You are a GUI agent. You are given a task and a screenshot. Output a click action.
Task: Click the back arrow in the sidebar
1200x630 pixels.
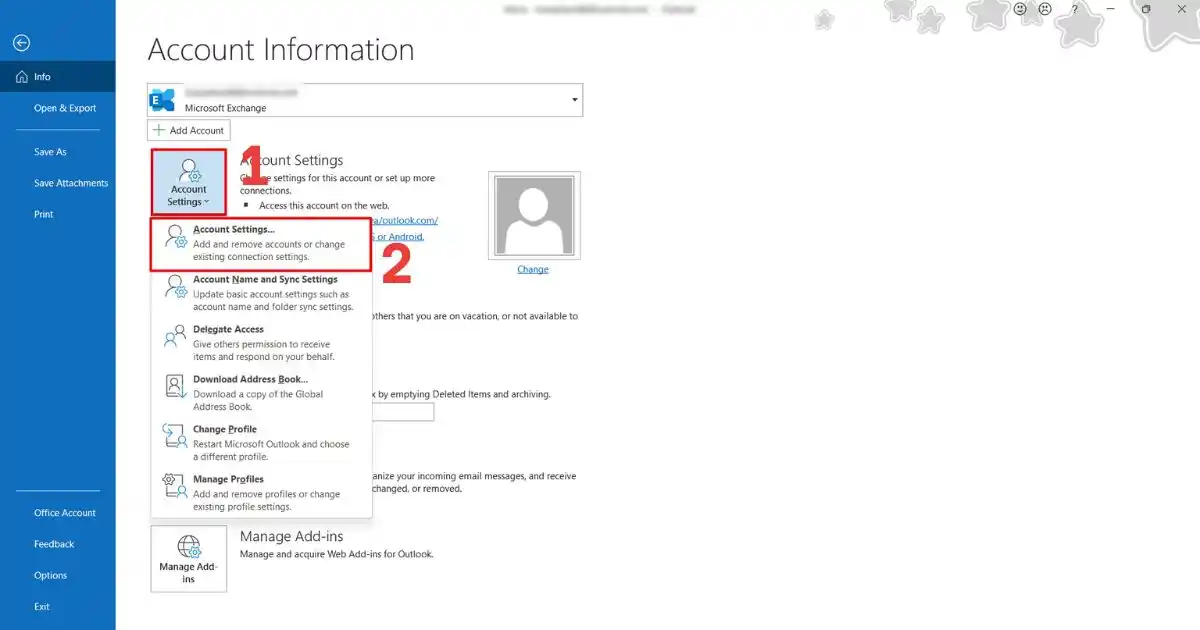point(21,43)
